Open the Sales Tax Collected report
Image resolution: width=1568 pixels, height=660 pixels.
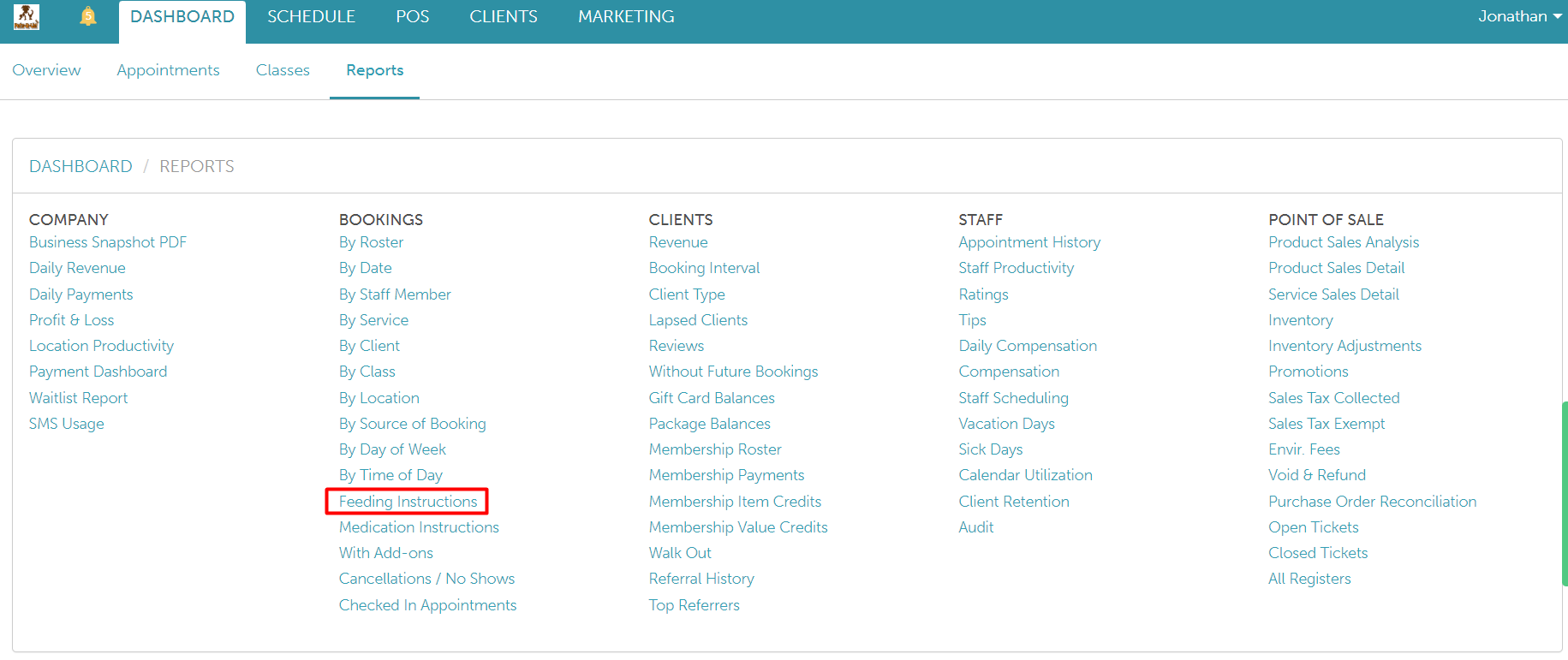(1333, 398)
